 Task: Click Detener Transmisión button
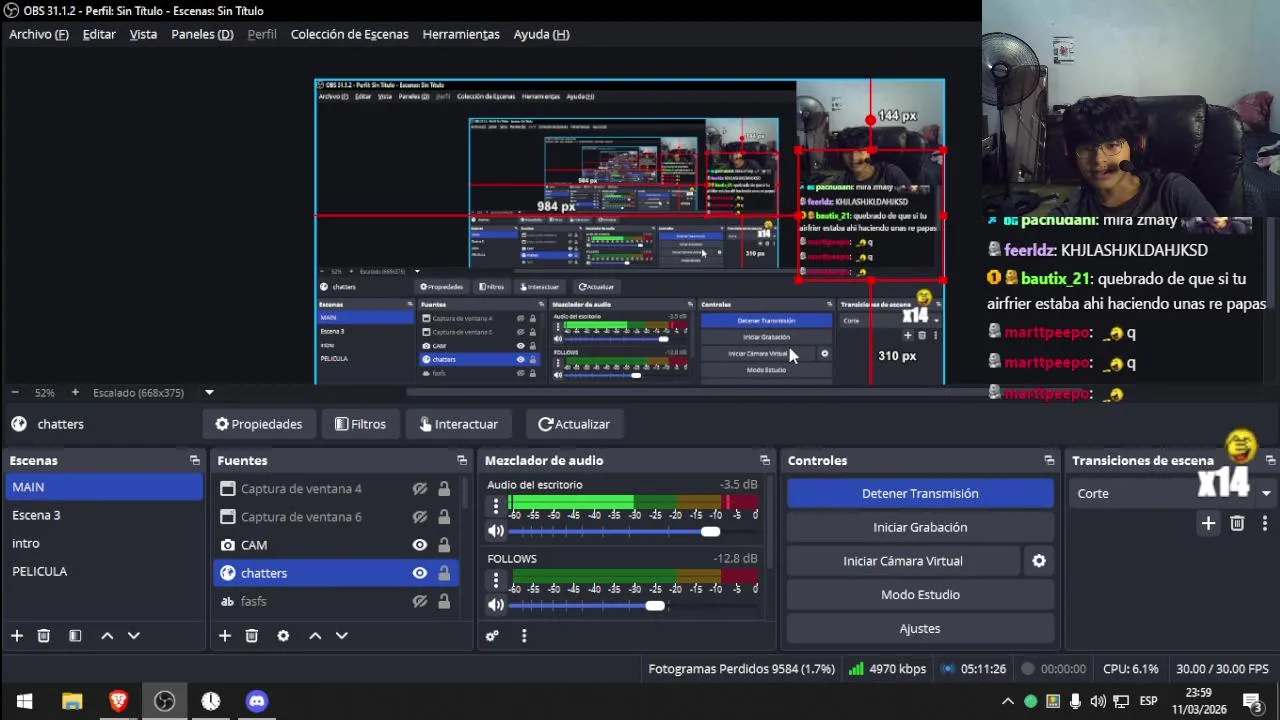(x=920, y=493)
